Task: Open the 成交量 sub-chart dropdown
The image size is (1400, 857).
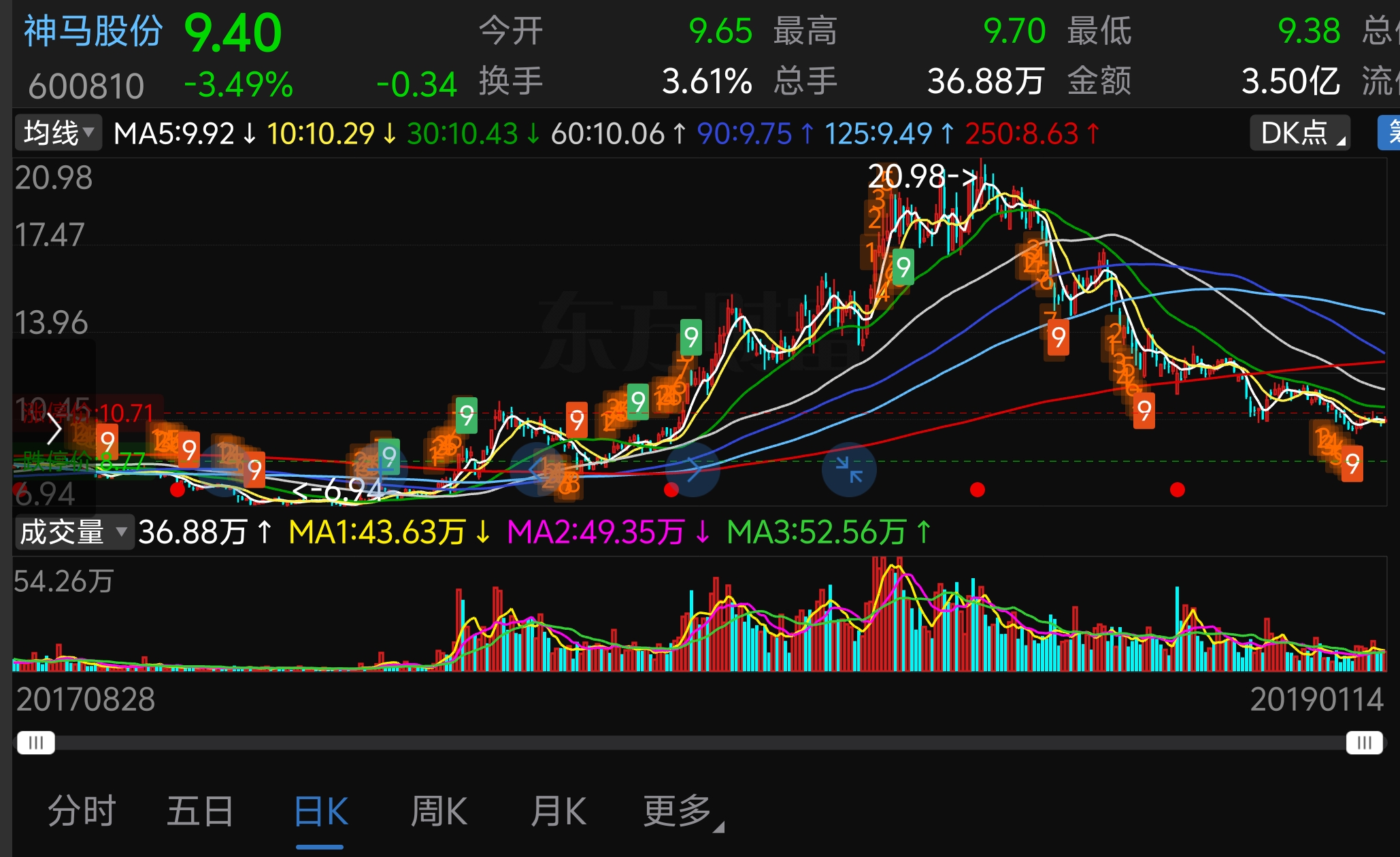Action: pos(73,532)
